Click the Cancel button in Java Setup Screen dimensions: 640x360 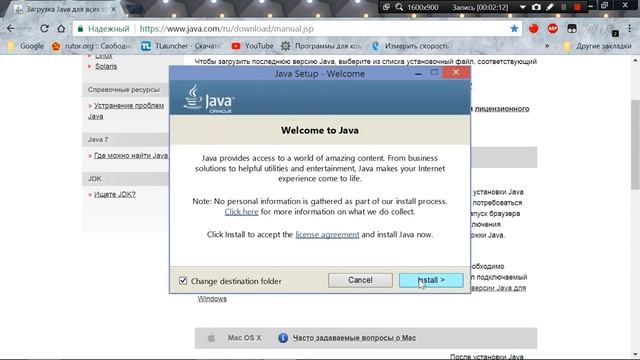(360, 280)
